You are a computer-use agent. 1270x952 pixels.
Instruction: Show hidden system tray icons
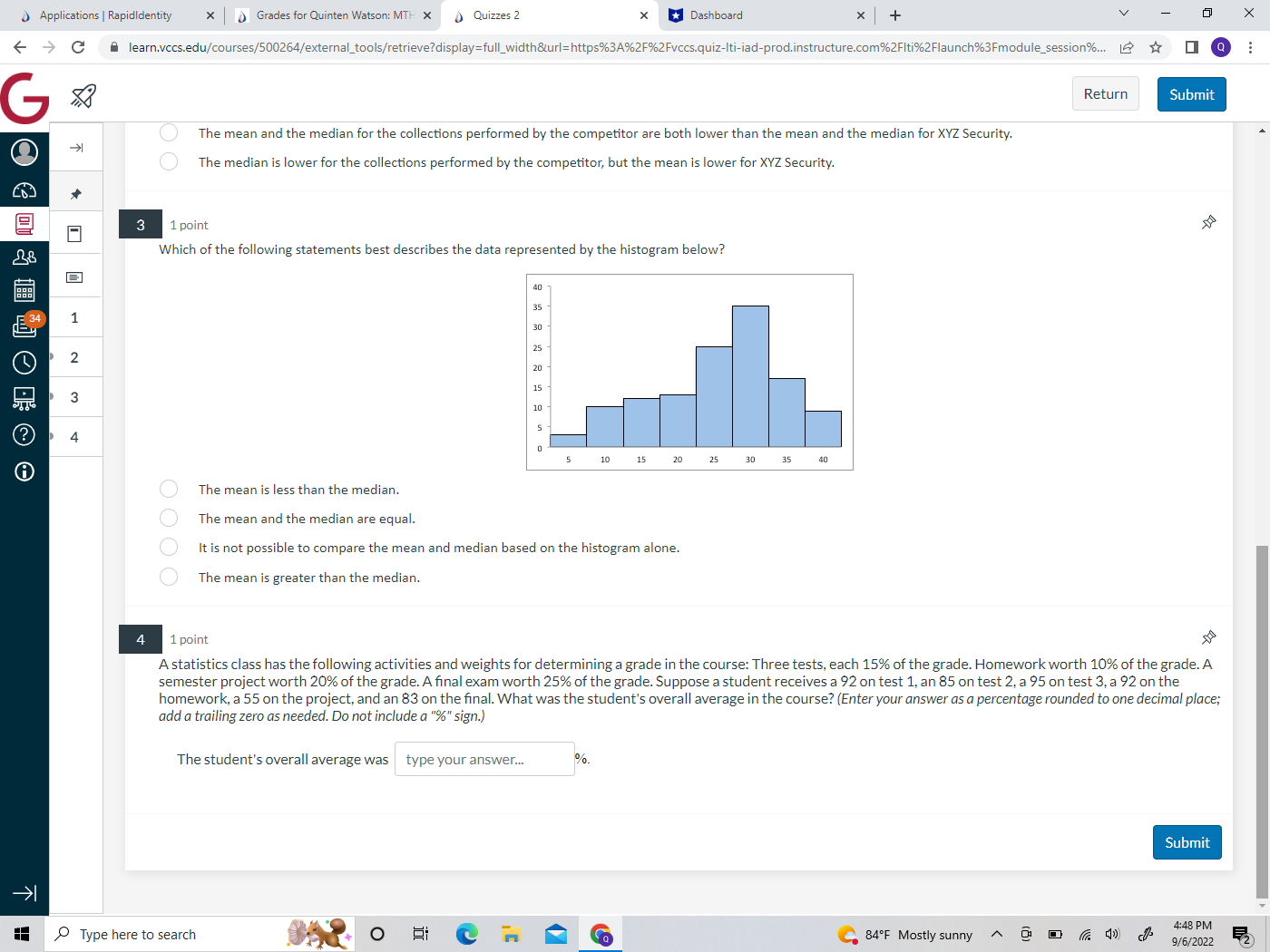point(996,934)
